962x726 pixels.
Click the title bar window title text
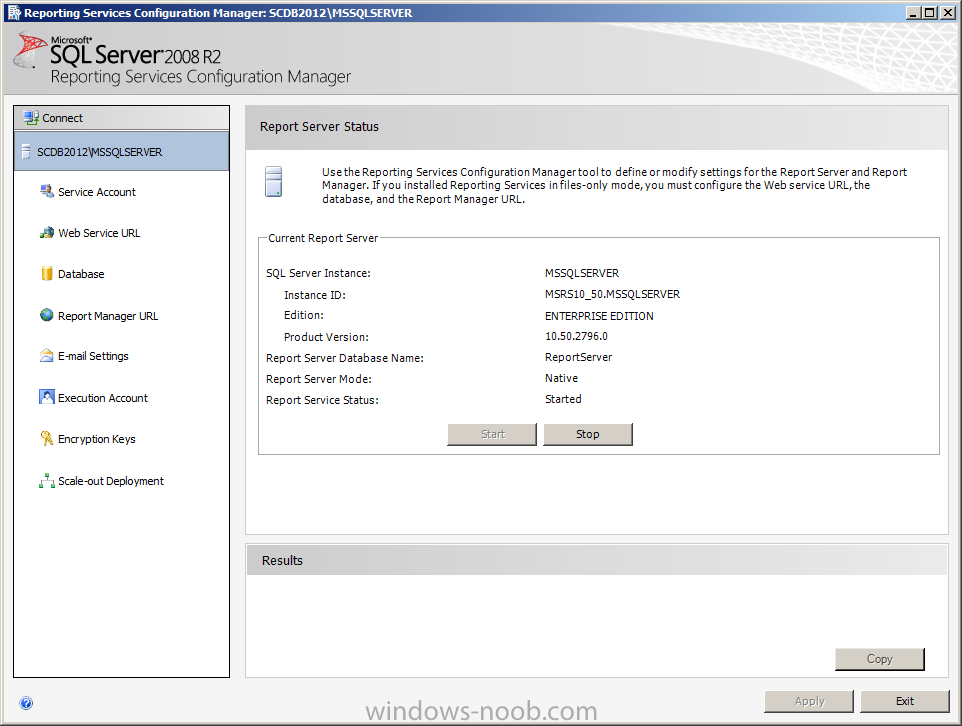coord(218,13)
